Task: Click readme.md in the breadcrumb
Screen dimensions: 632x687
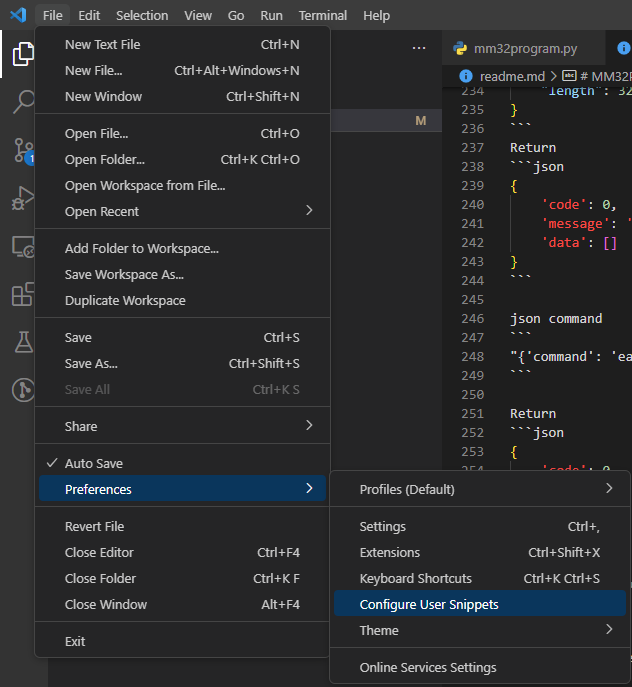Action: 512,76
